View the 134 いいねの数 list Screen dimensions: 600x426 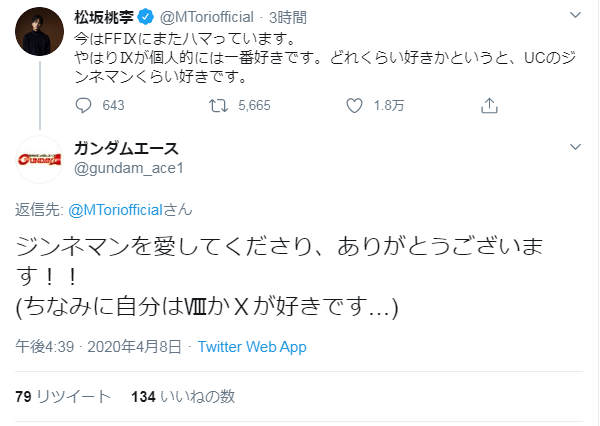pos(182,396)
